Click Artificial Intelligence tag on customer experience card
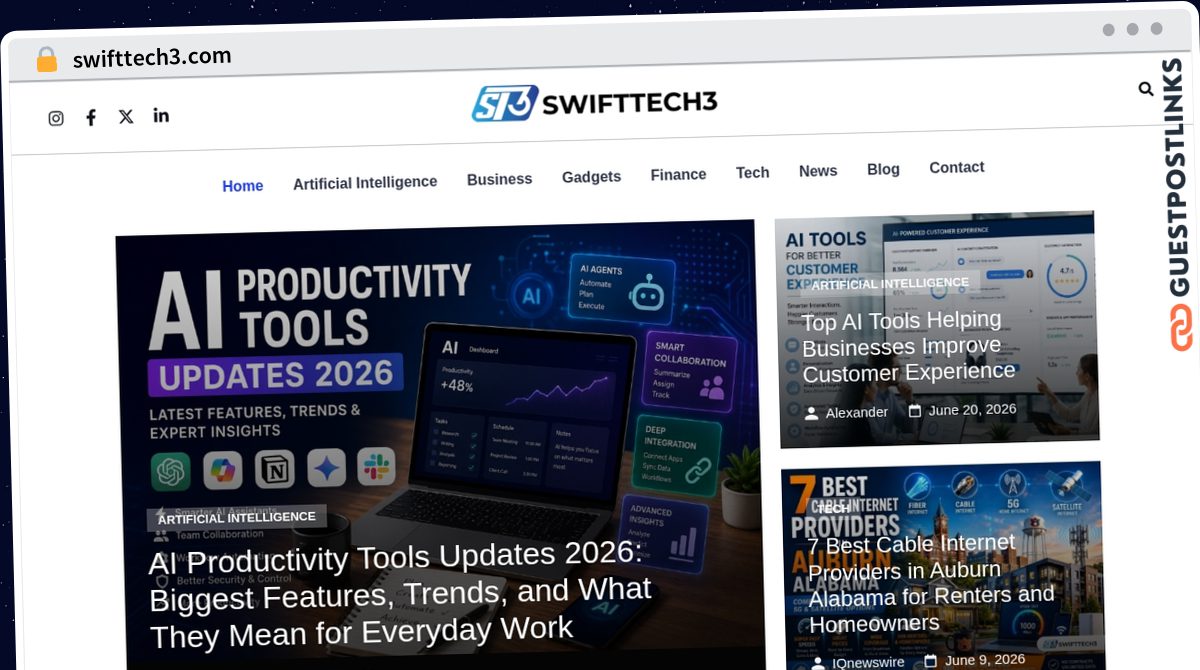This screenshot has width=1200, height=670. point(890,283)
